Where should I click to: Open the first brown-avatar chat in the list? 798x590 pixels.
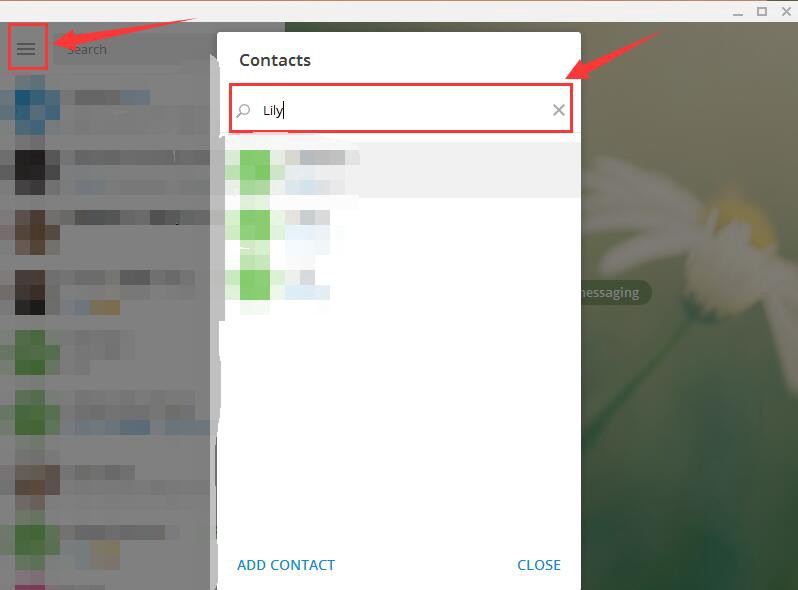point(105,232)
